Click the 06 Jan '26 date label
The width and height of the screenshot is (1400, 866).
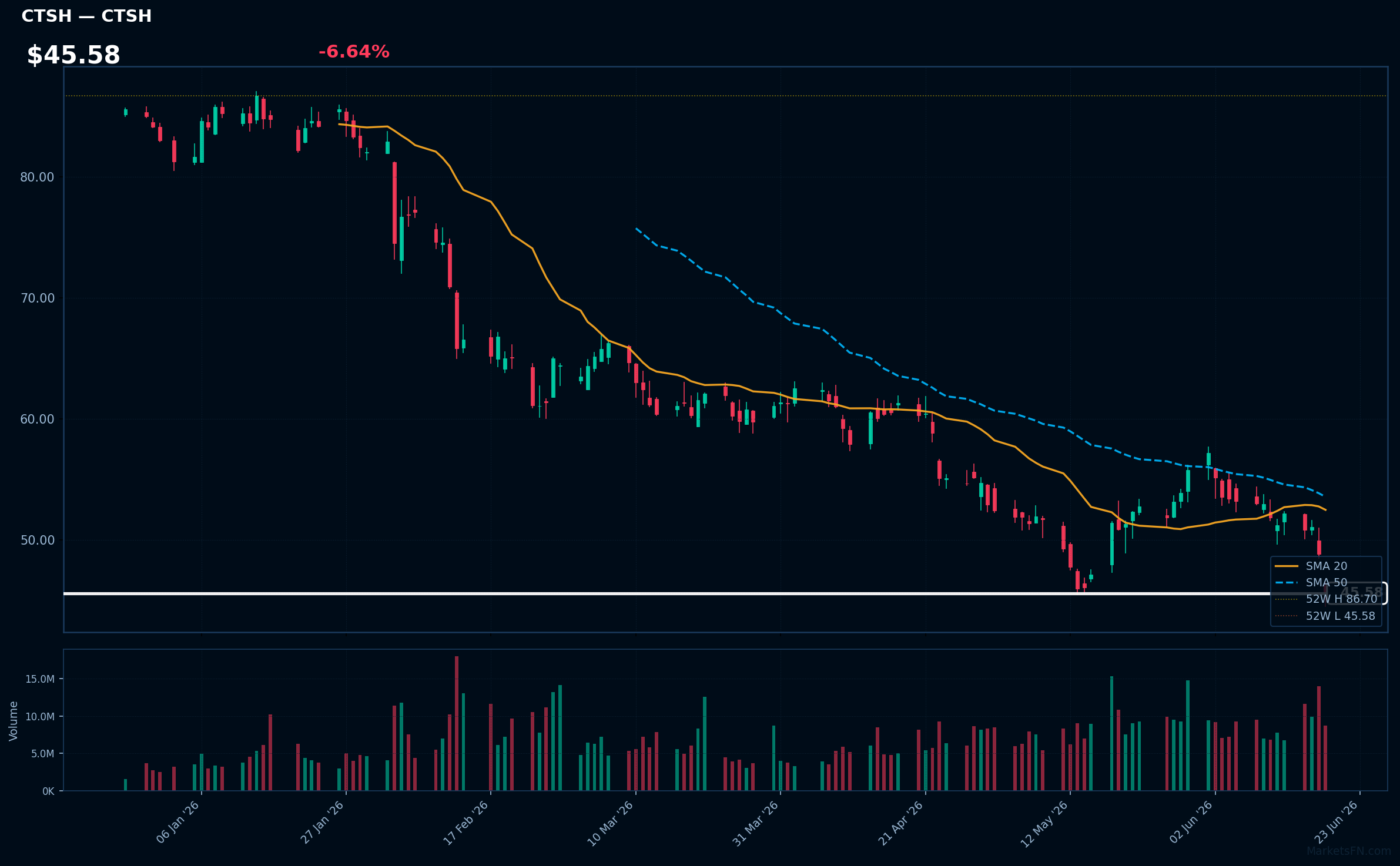(x=177, y=823)
